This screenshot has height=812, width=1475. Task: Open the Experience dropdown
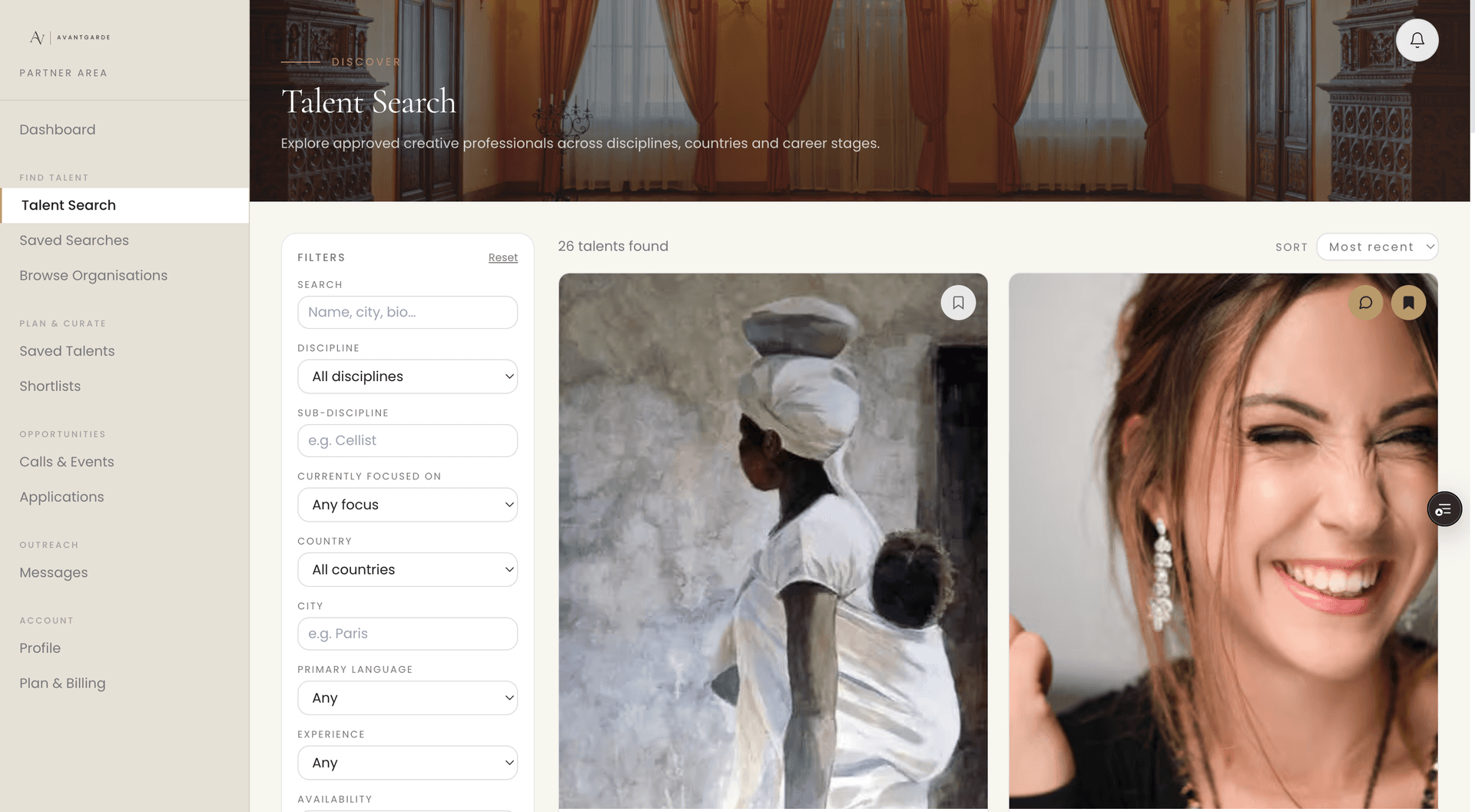tap(407, 763)
